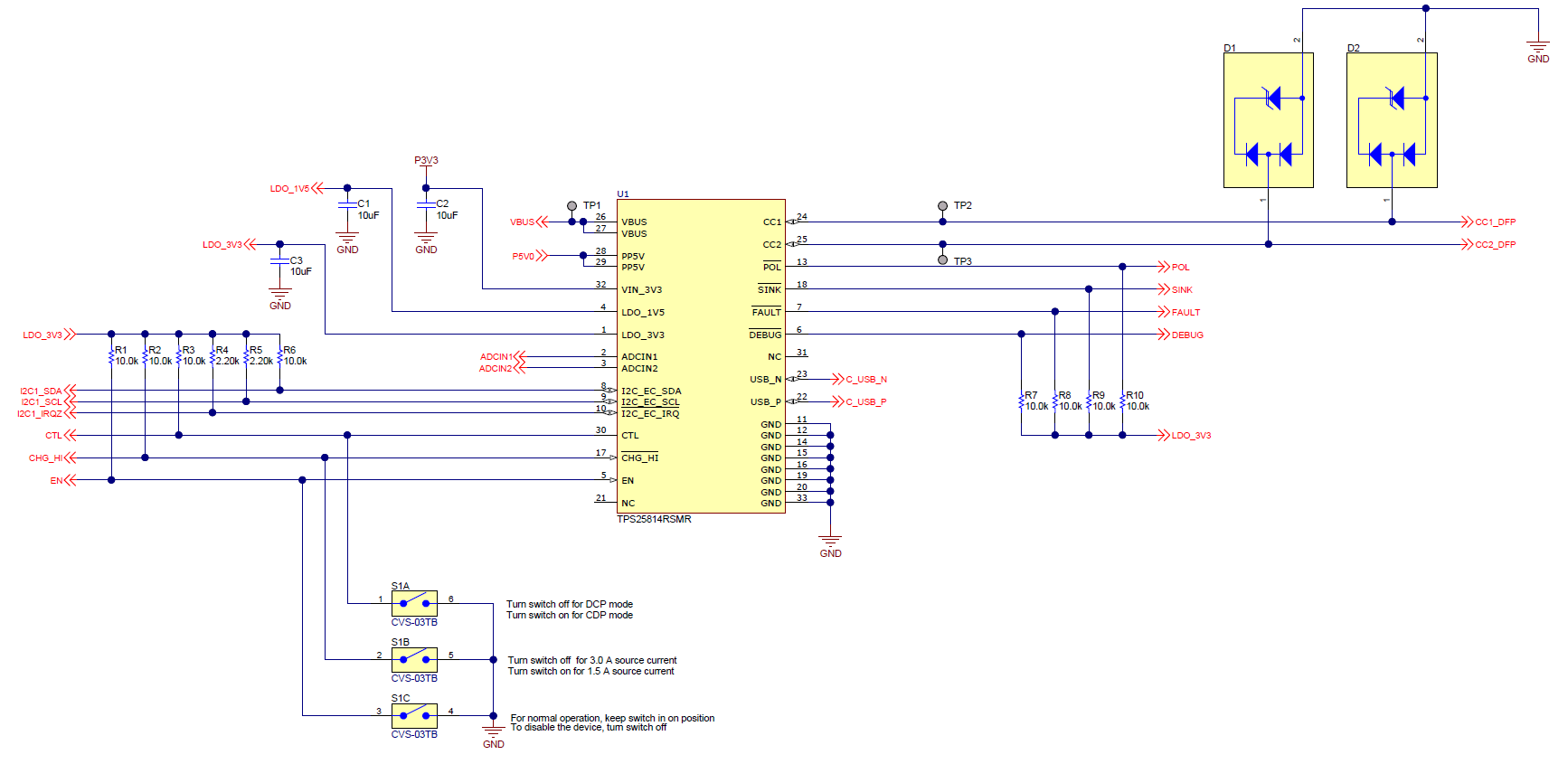The width and height of the screenshot is (1568, 764).
Task: Click the R8 resistor designator
Action: click(x=1065, y=396)
